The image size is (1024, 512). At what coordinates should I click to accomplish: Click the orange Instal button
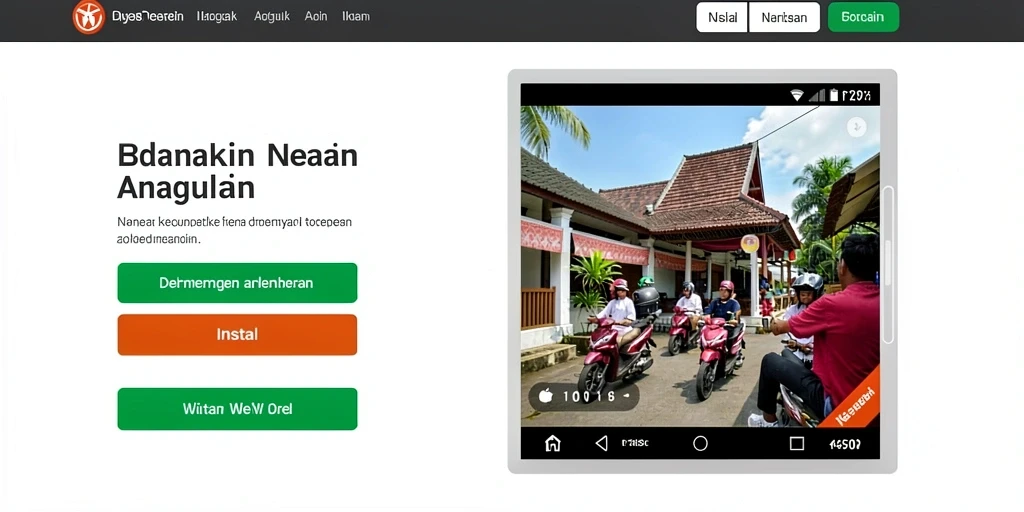coord(237,334)
